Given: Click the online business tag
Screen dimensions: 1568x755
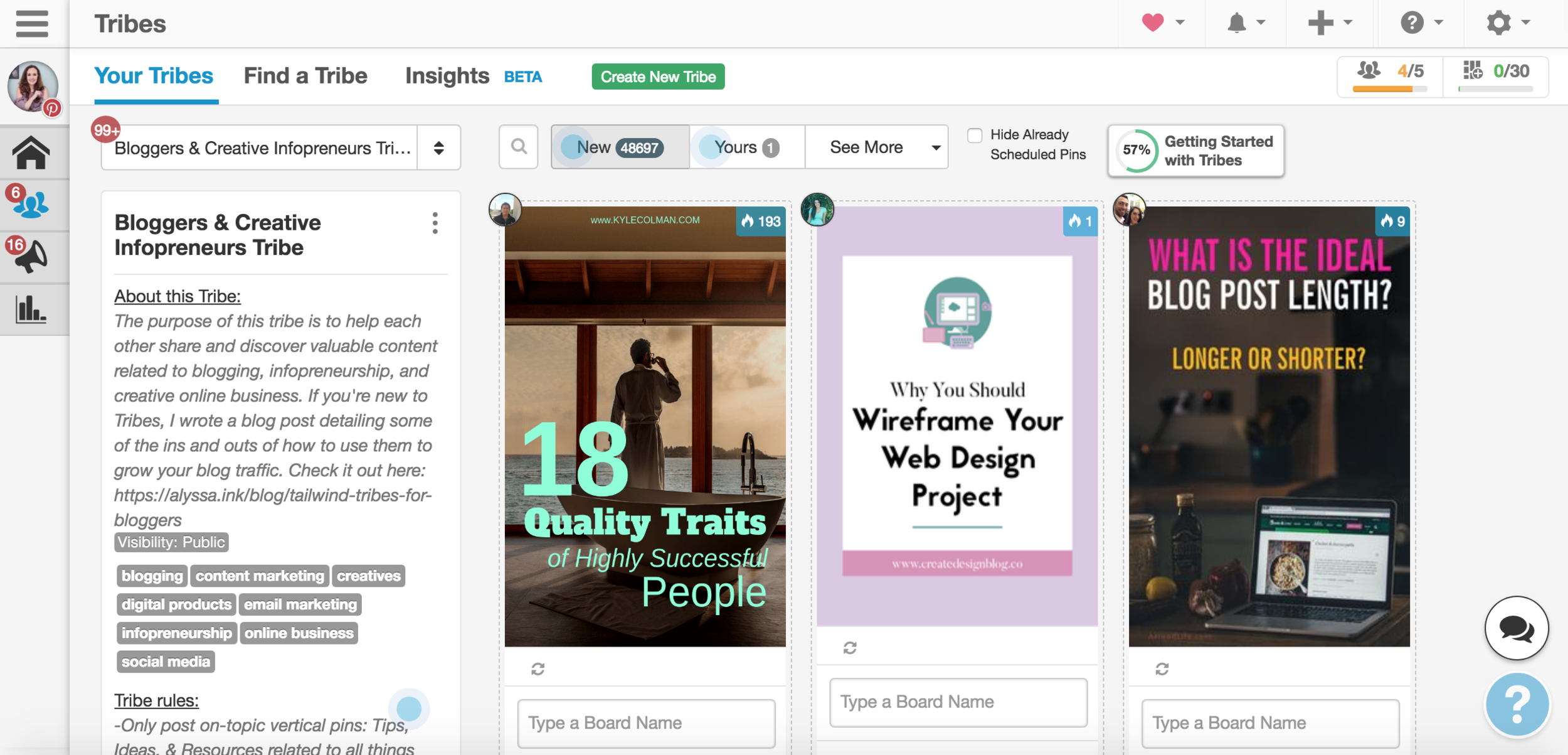Looking at the screenshot, I should pos(299,633).
